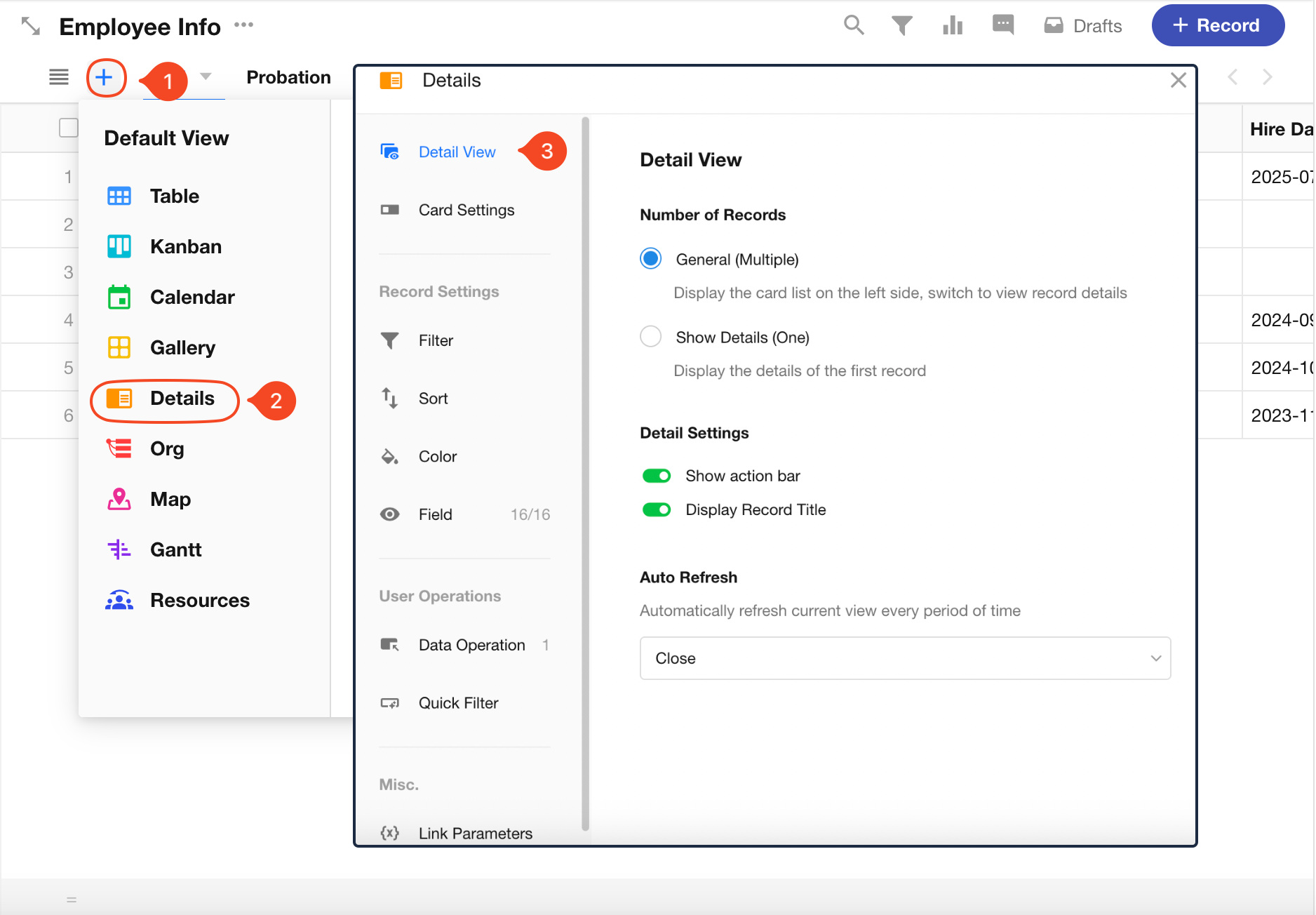This screenshot has height=915, width=1316.
Task: Open the view tab dropdown arrow
Action: point(206,76)
